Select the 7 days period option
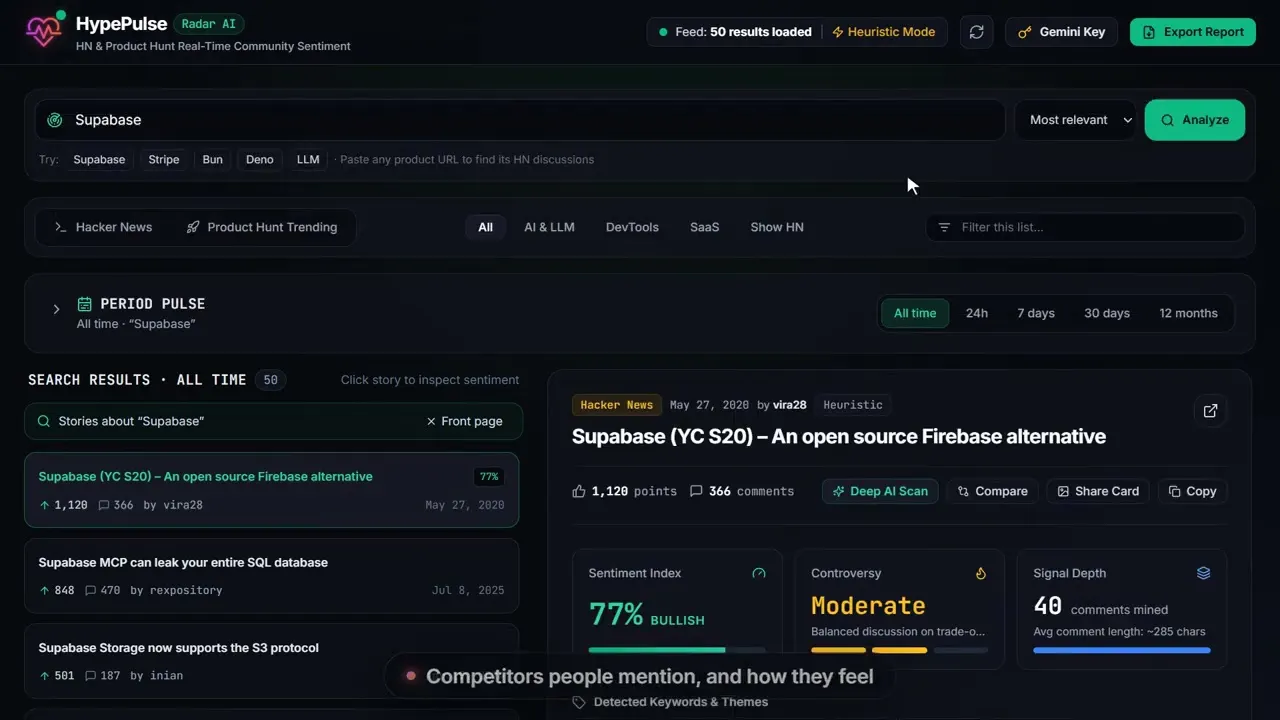Screen dimensions: 1280x720 (x=1036, y=313)
